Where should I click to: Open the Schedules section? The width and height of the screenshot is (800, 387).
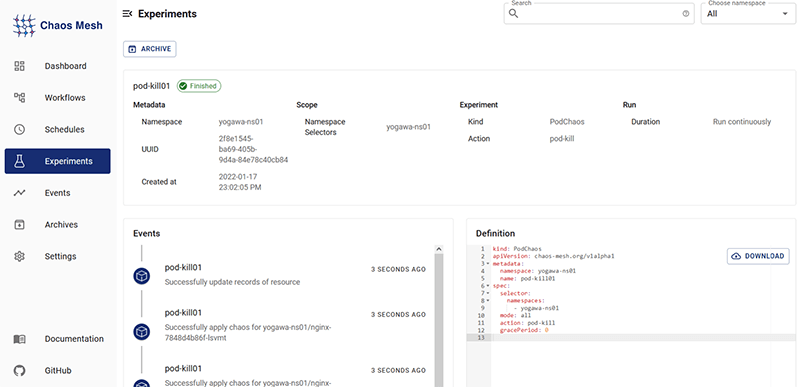coord(58,130)
